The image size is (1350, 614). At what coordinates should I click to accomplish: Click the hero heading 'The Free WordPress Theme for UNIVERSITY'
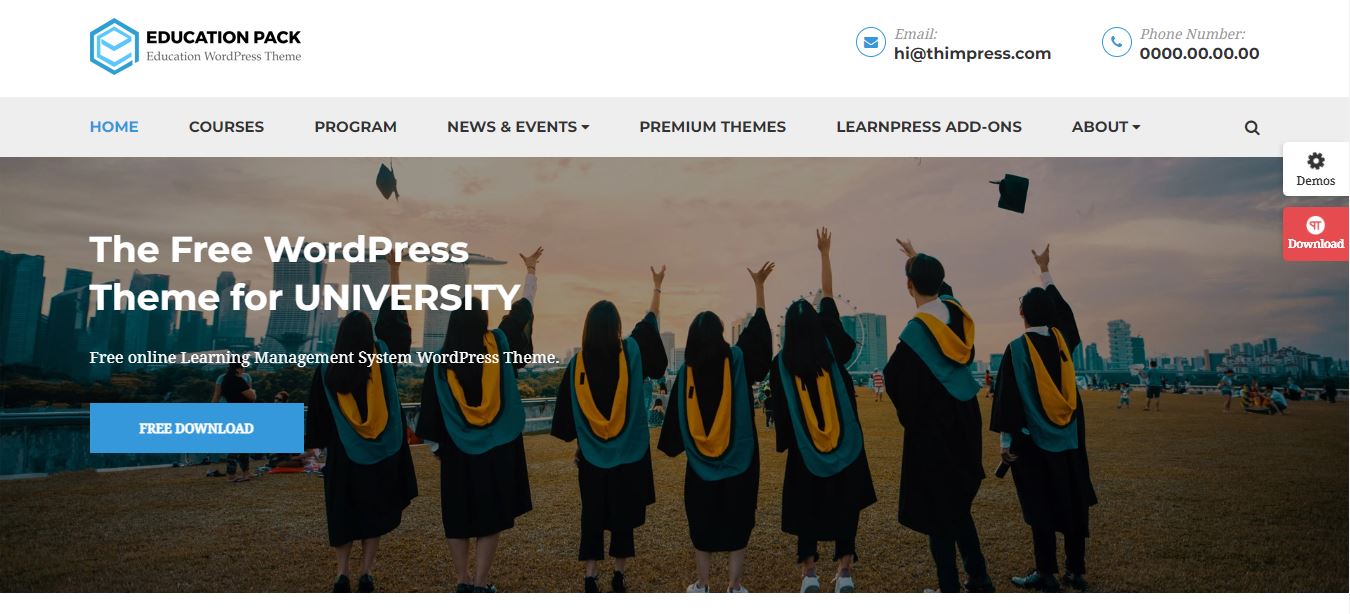tap(305, 273)
